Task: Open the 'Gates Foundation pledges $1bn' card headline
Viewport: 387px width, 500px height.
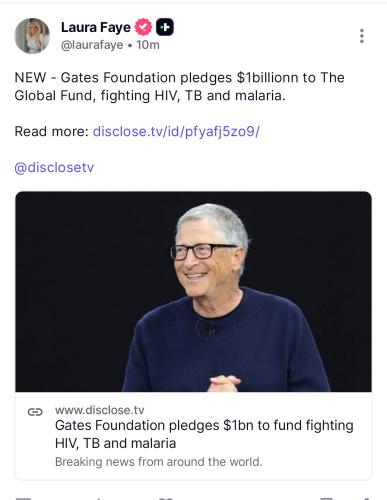Action: click(204, 434)
